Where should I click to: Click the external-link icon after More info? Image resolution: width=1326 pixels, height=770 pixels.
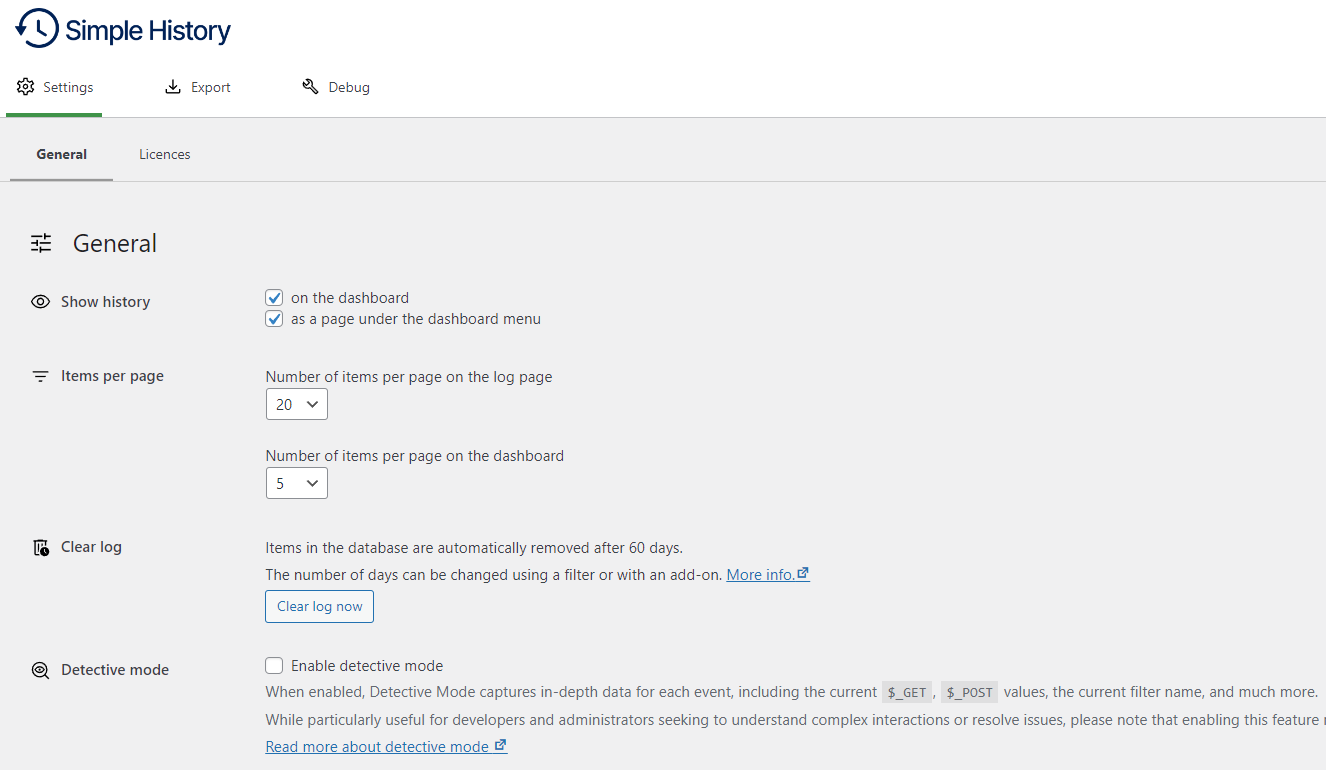coord(803,573)
